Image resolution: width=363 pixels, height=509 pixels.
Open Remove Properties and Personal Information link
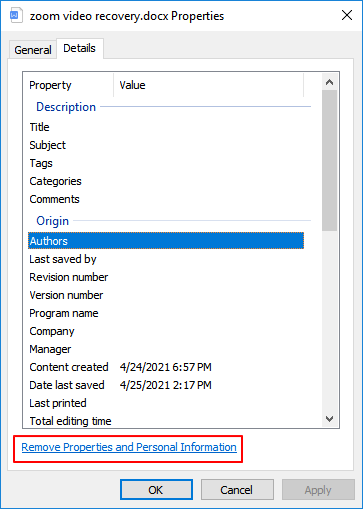click(129, 447)
